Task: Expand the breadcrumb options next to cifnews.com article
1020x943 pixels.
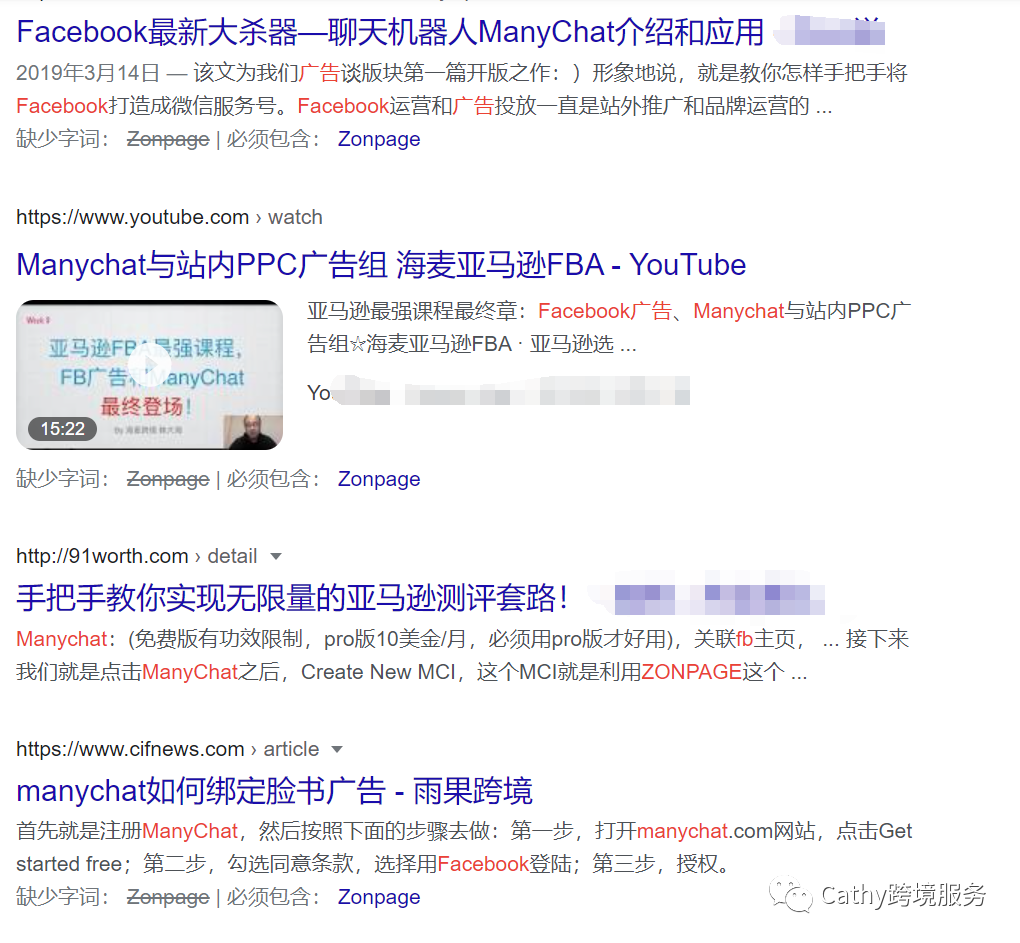Action: click(334, 749)
